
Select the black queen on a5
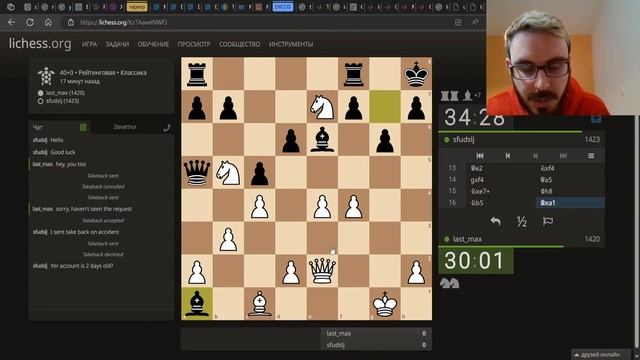[197, 172]
